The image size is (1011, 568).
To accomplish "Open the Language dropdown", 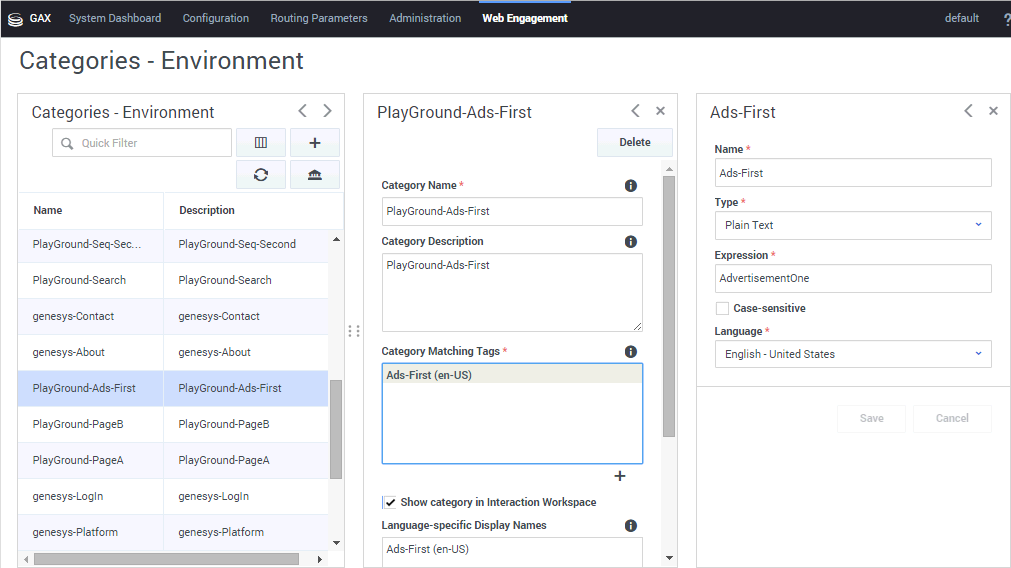I will click(853, 354).
